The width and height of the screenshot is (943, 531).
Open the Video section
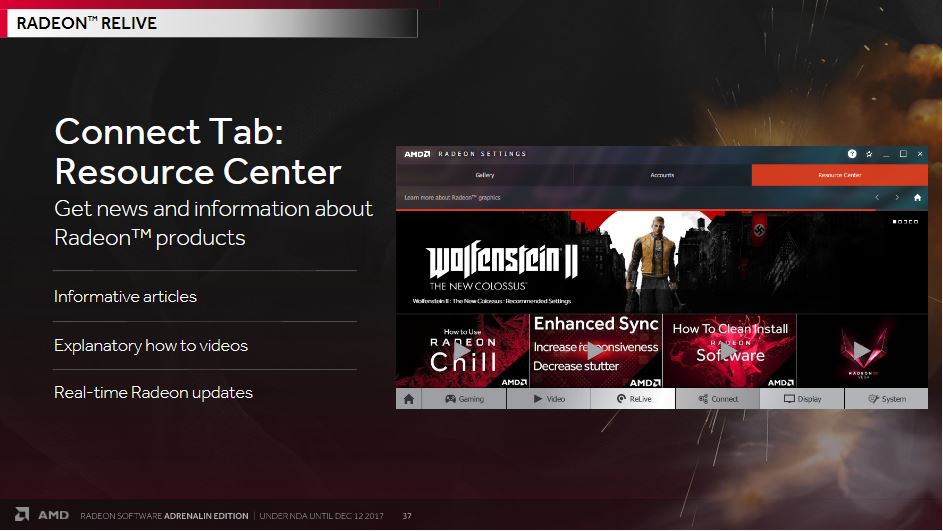click(549, 399)
